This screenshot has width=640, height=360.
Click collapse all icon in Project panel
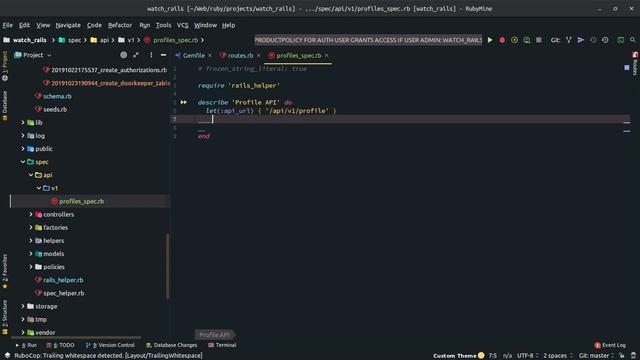click(136, 55)
